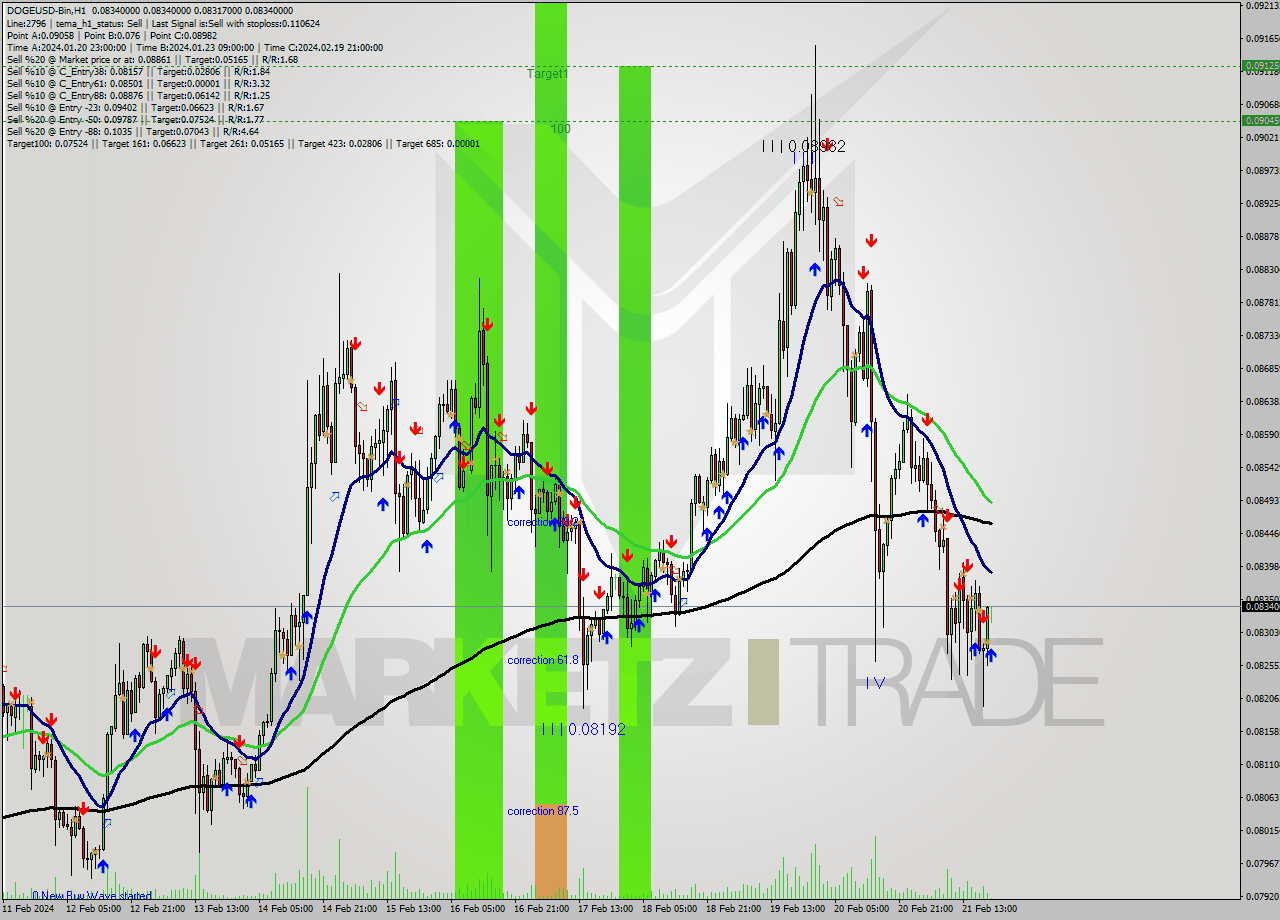The height and width of the screenshot is (920, 1280).
Task: Click the 'correction 87.5' label
Action: (543, 811)
